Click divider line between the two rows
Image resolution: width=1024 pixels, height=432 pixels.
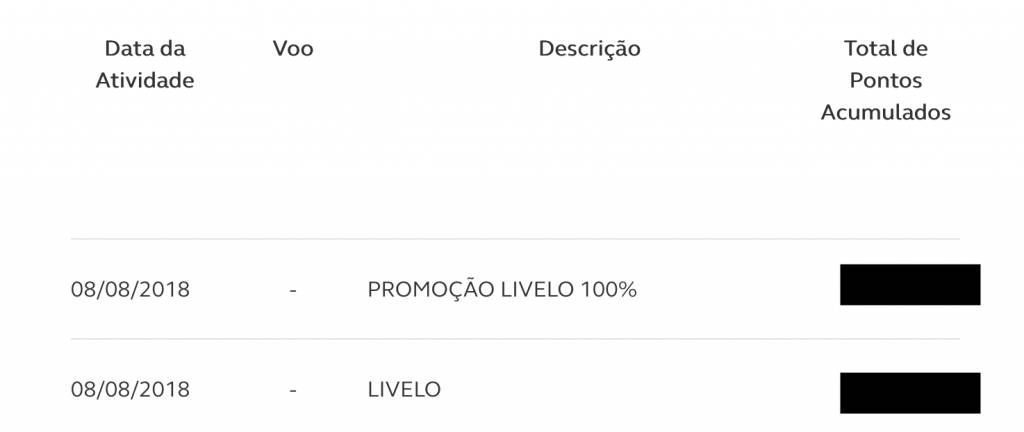[515, 339]
